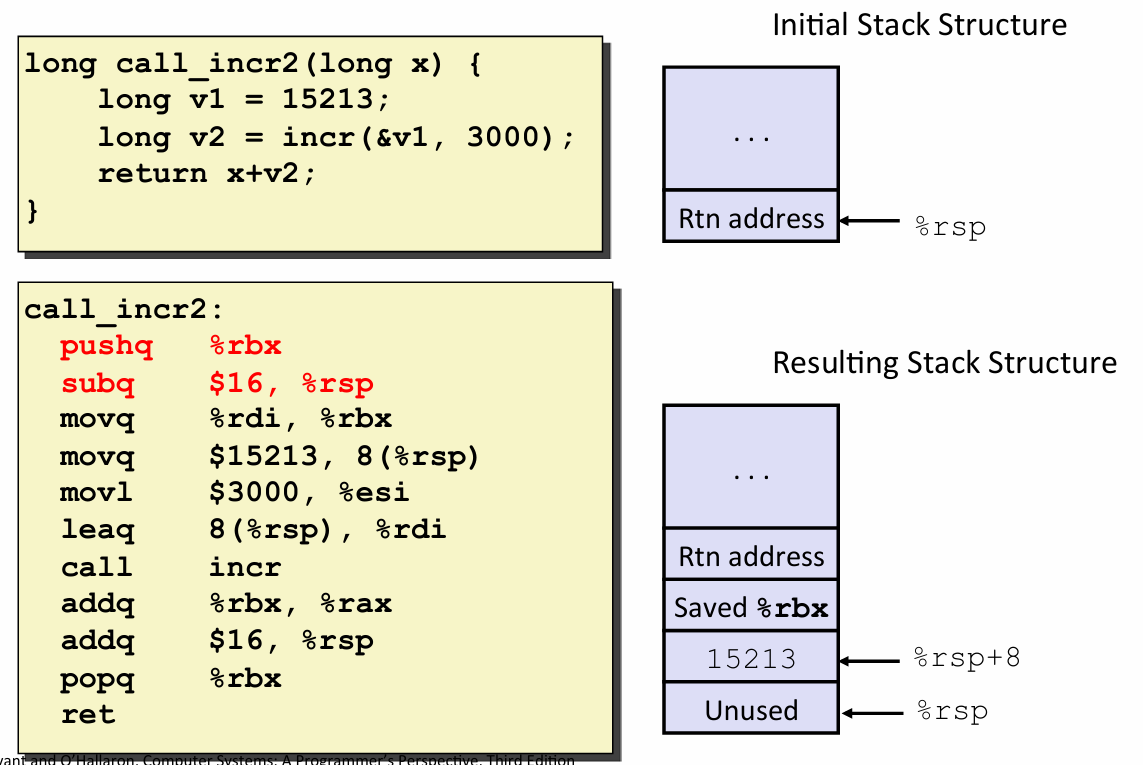Select the addq %rbx, %rax line

pyautogui.click(x=225, y=604)
